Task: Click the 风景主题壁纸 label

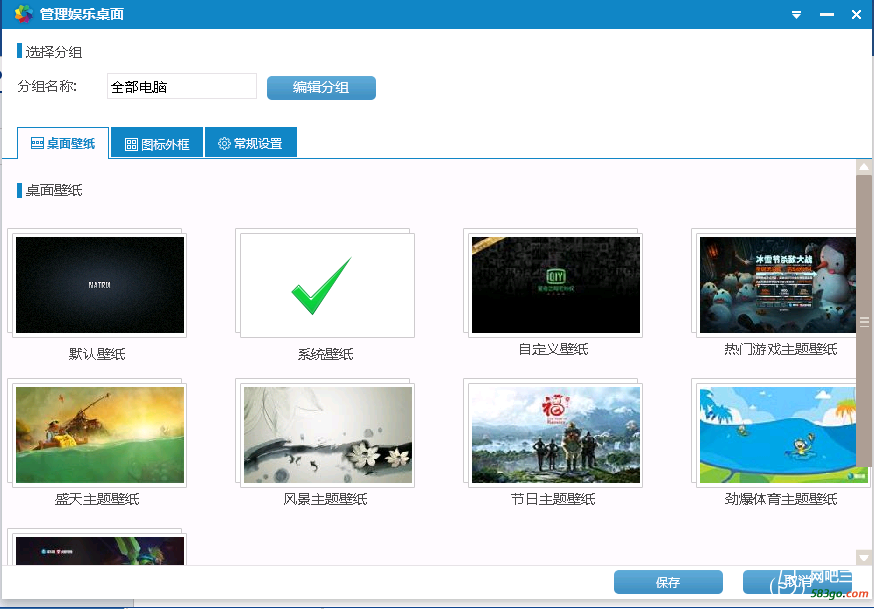Action: coord(326,499)
